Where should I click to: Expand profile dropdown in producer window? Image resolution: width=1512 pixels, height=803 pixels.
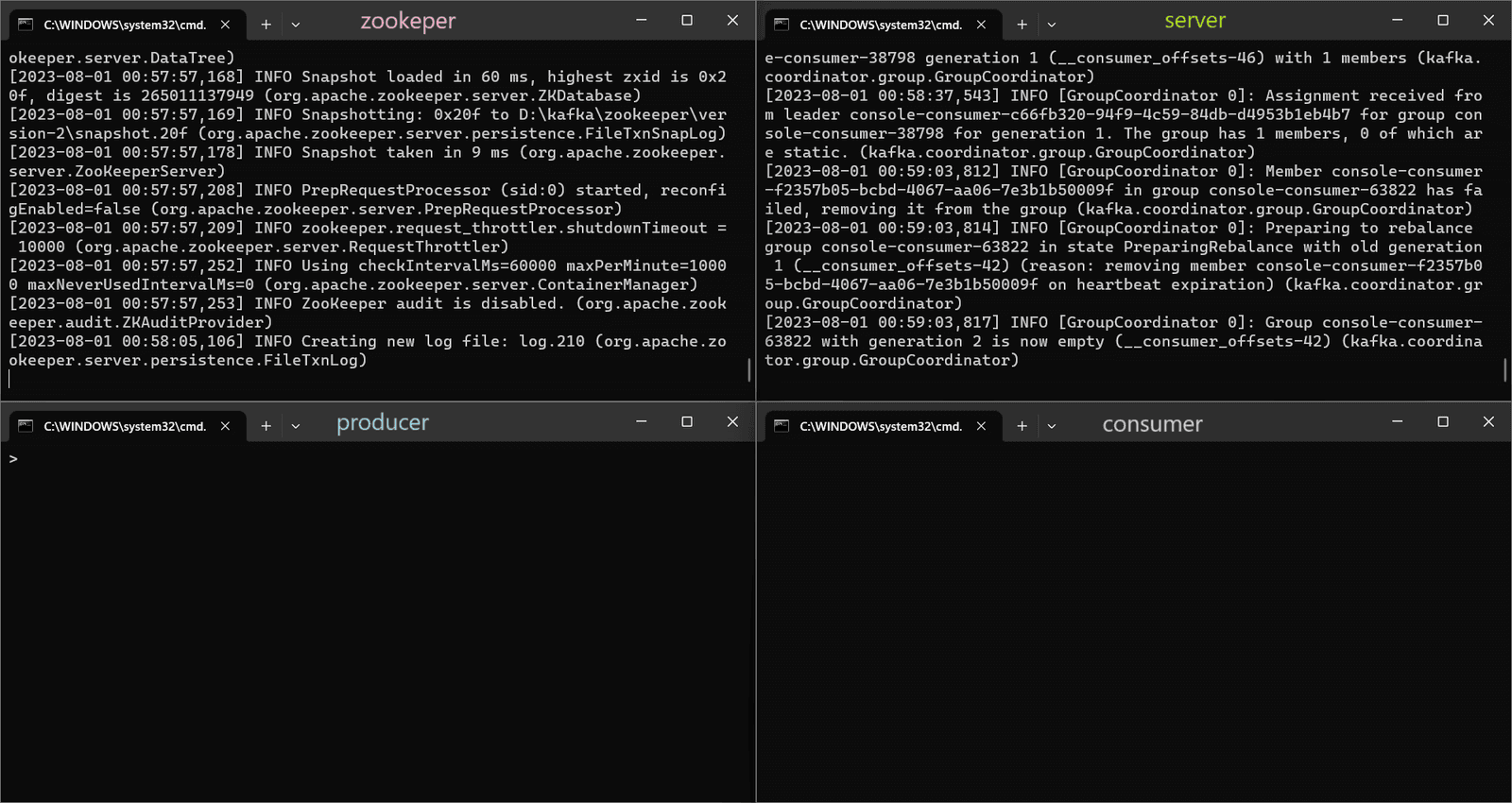(x=296, y=426)
